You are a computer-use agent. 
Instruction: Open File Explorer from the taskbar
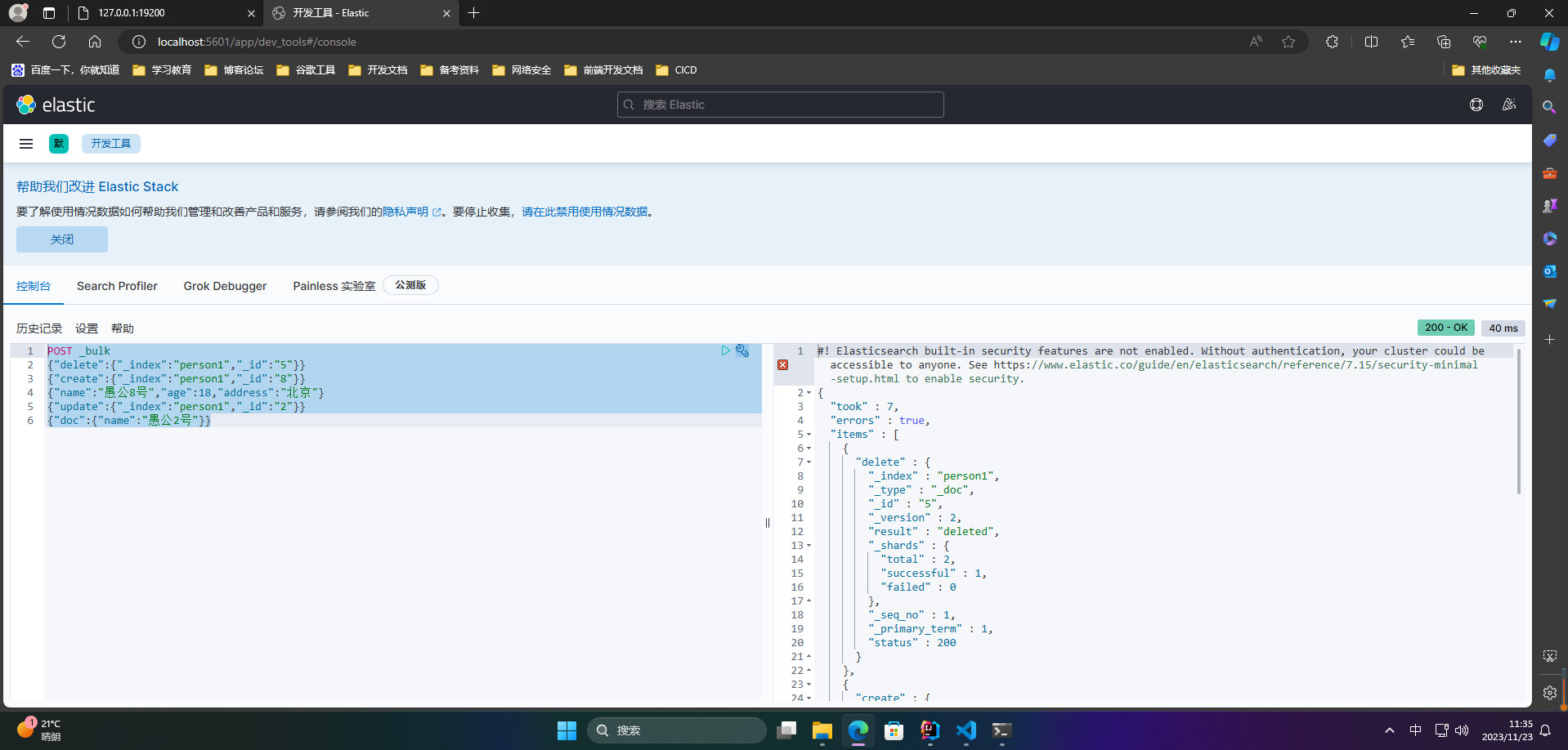(822, 730)
